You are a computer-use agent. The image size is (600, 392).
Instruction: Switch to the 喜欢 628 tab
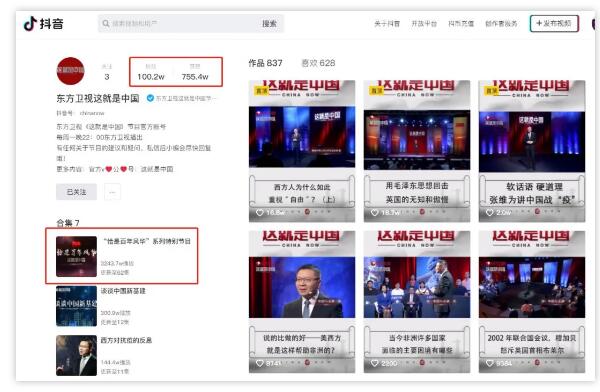318,63
